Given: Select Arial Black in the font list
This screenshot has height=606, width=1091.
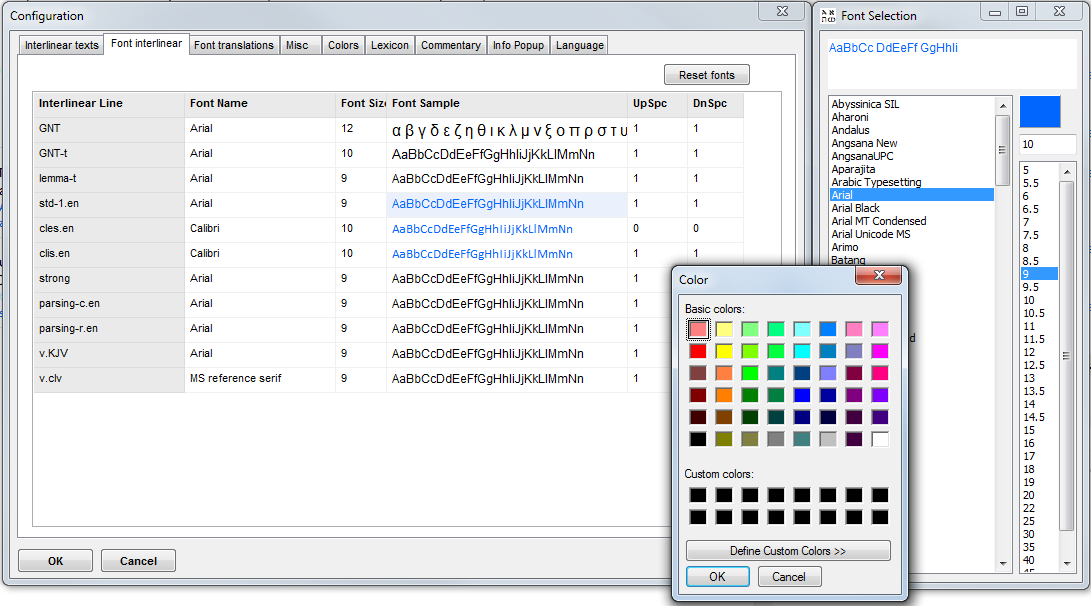Looking at the screenshot, I should [855, 208].
